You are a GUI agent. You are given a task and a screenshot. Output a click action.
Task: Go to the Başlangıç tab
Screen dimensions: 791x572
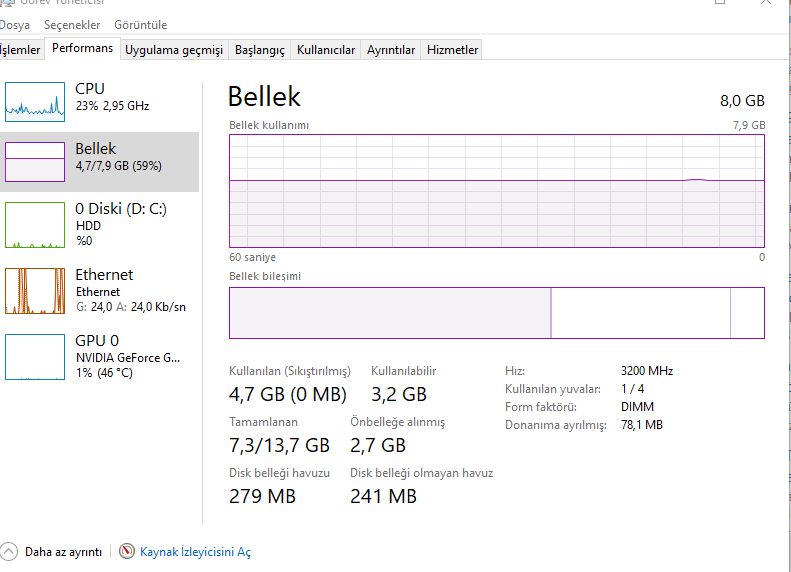(259, 50)
